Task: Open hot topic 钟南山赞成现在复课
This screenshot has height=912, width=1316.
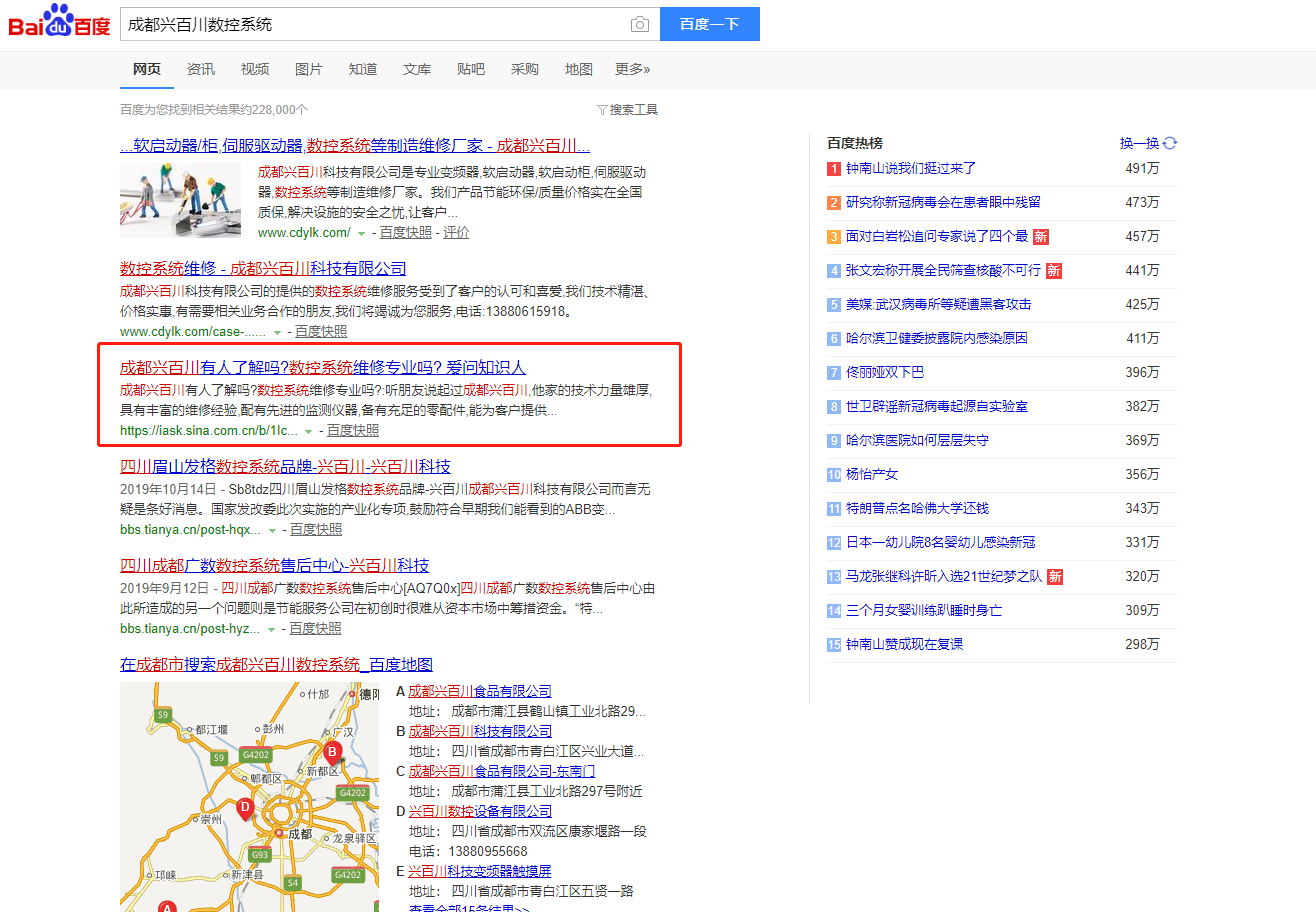Action: click(x=905, y=644)
